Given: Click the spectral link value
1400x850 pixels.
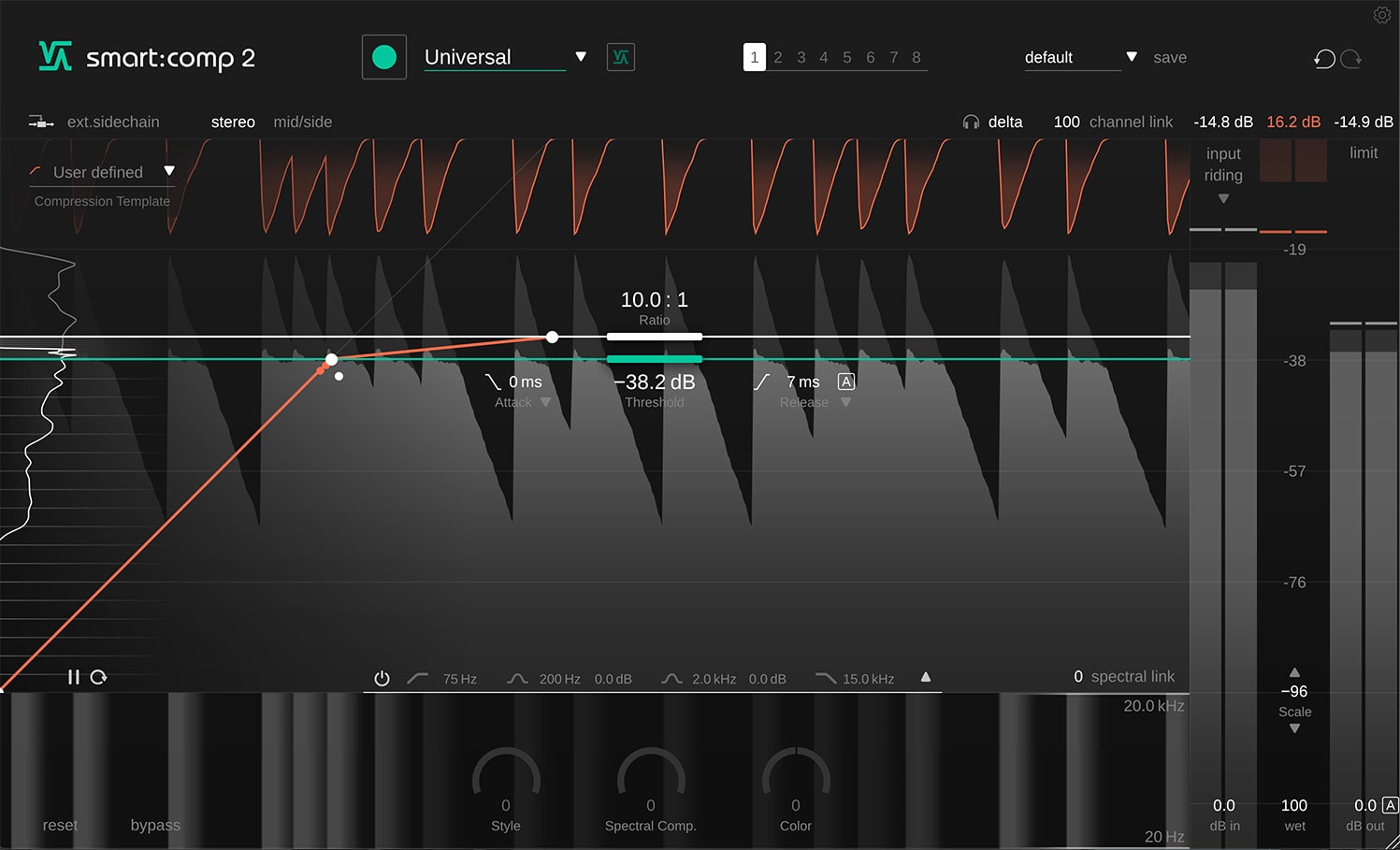Looking at the screenshot, I should tap(1078, 676).
